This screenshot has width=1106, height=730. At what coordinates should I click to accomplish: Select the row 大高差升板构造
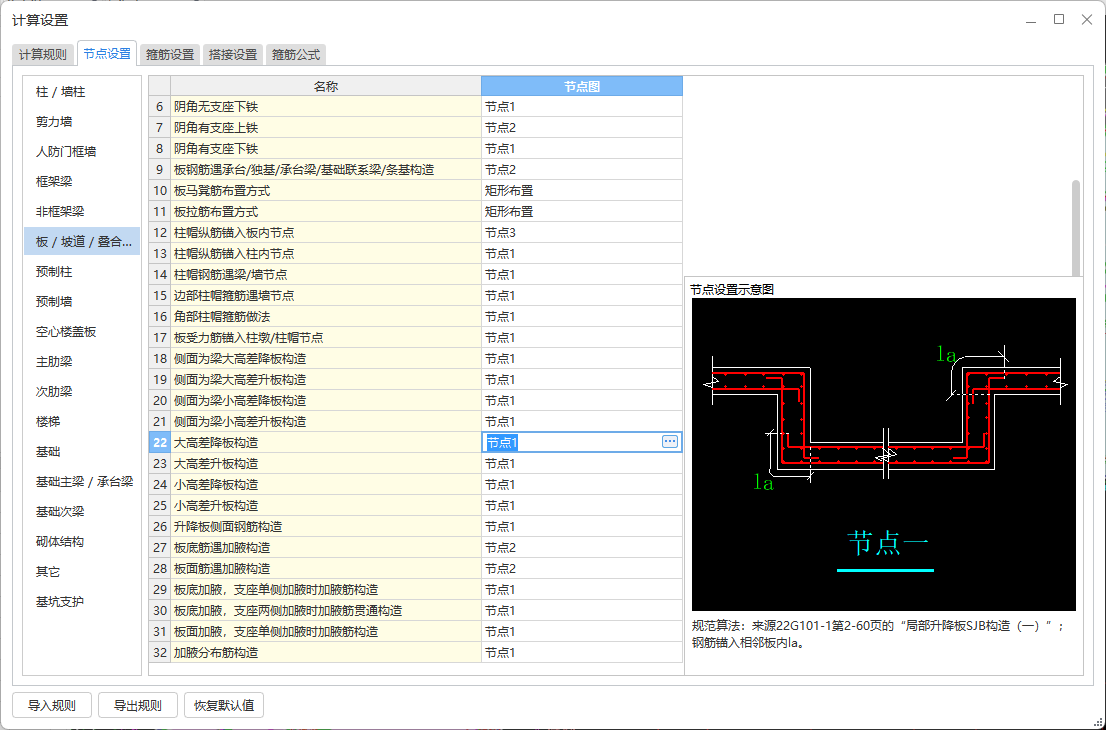tap(415, 463)
